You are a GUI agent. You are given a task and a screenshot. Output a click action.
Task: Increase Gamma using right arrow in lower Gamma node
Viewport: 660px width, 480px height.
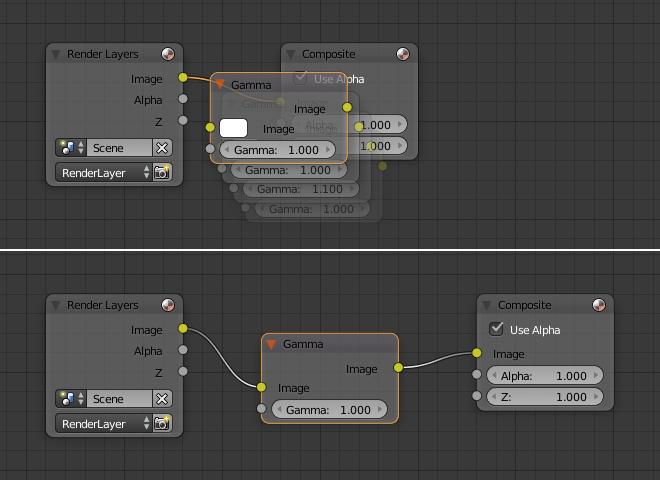pyautogui.click(x=380, y=409)
